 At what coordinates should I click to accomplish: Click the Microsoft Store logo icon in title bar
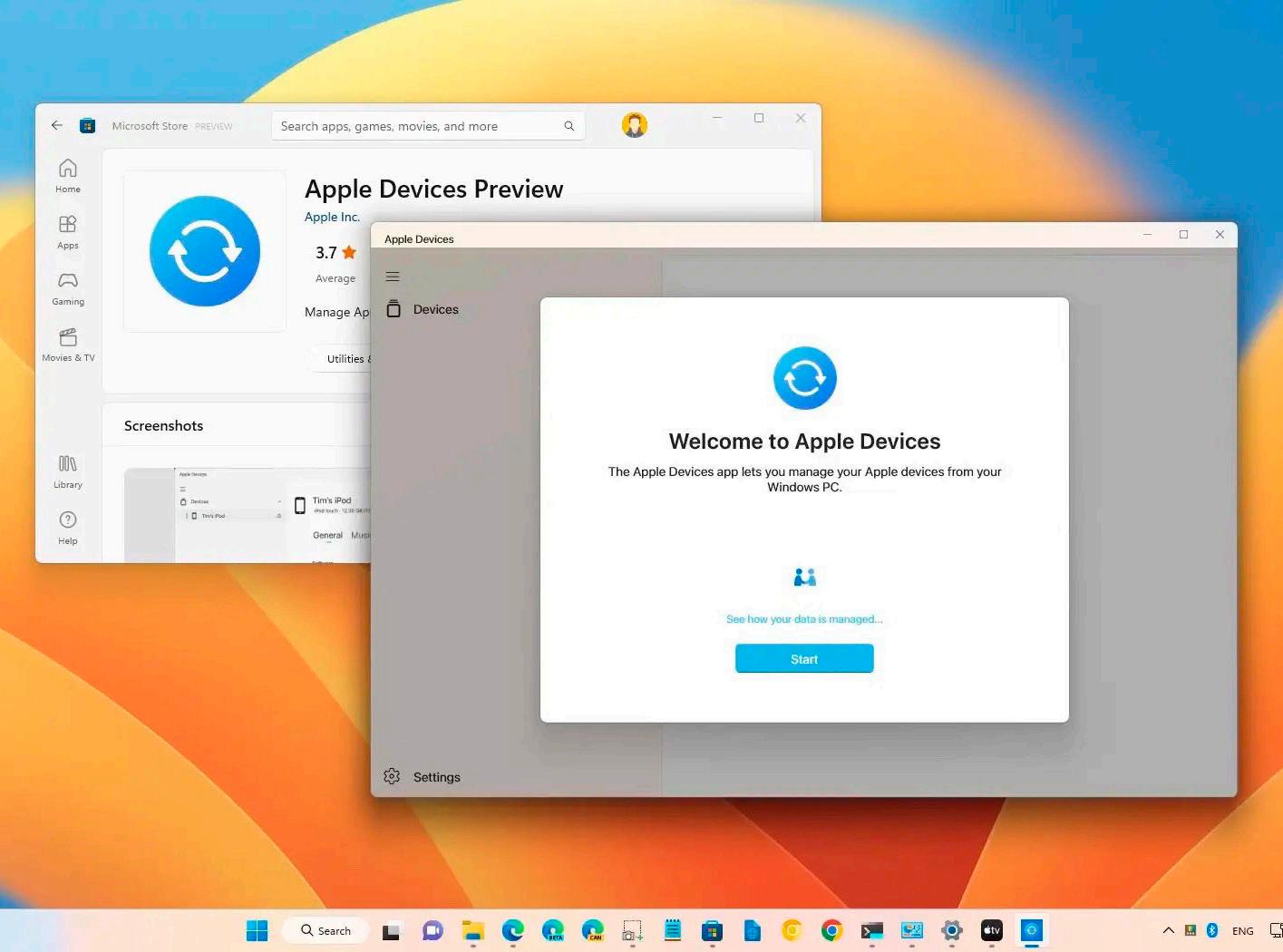point(87,126)
